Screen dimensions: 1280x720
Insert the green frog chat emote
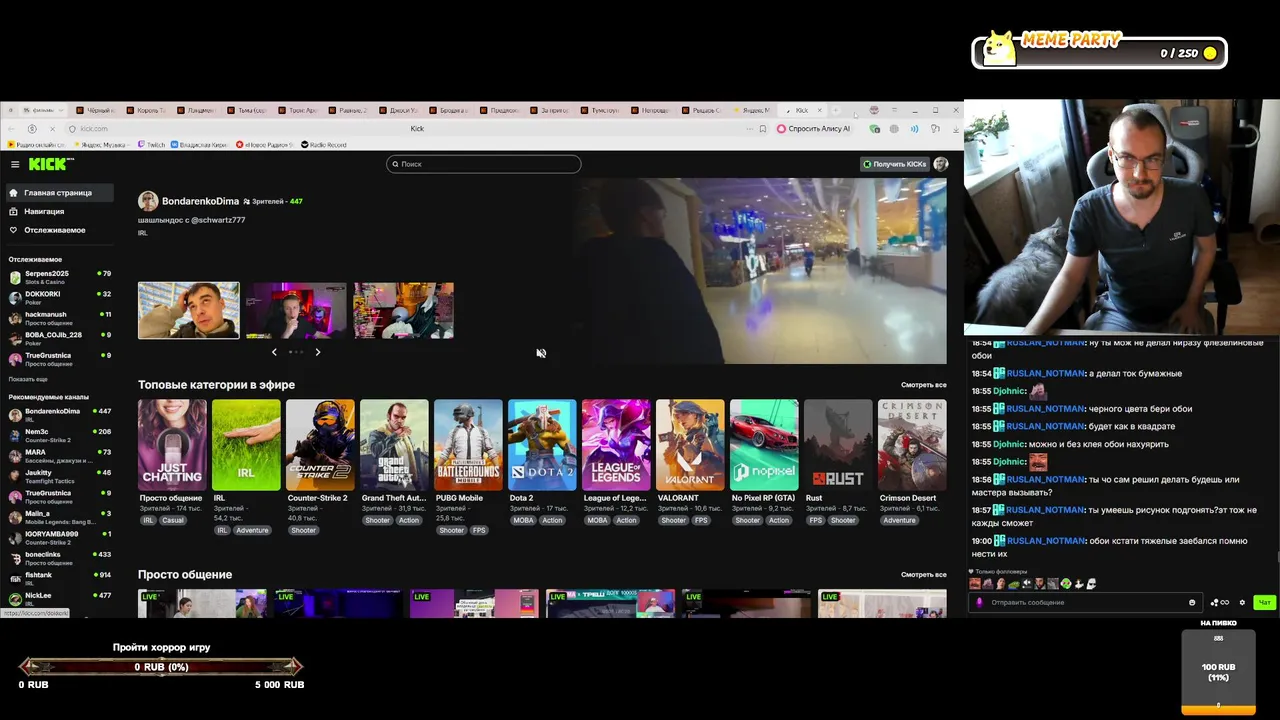tap(1014, 584)
